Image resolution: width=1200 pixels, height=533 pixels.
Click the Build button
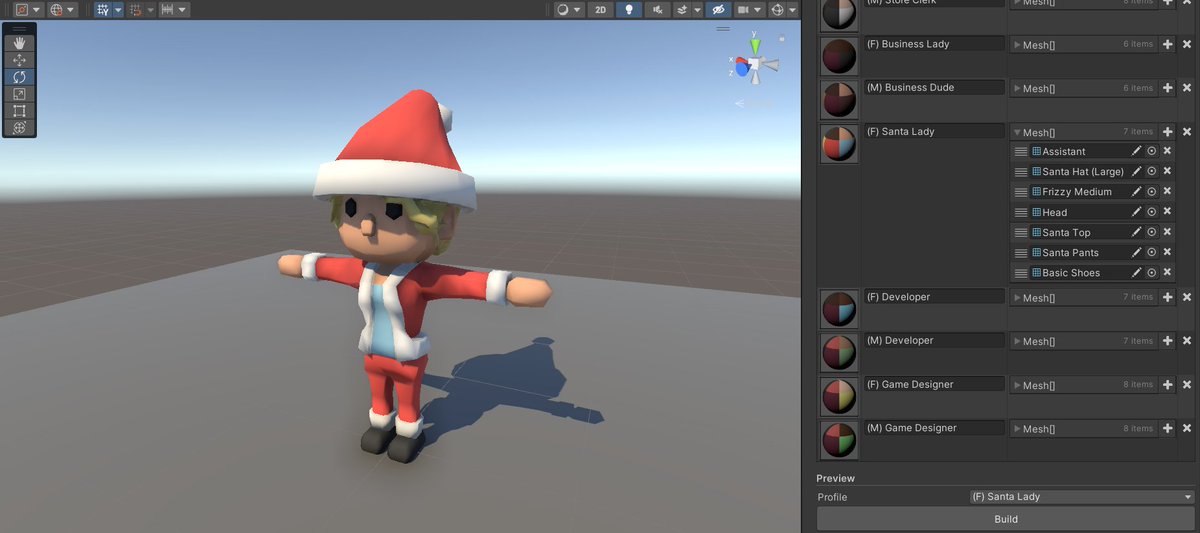pyautogui.click(x=1006, y=519)
